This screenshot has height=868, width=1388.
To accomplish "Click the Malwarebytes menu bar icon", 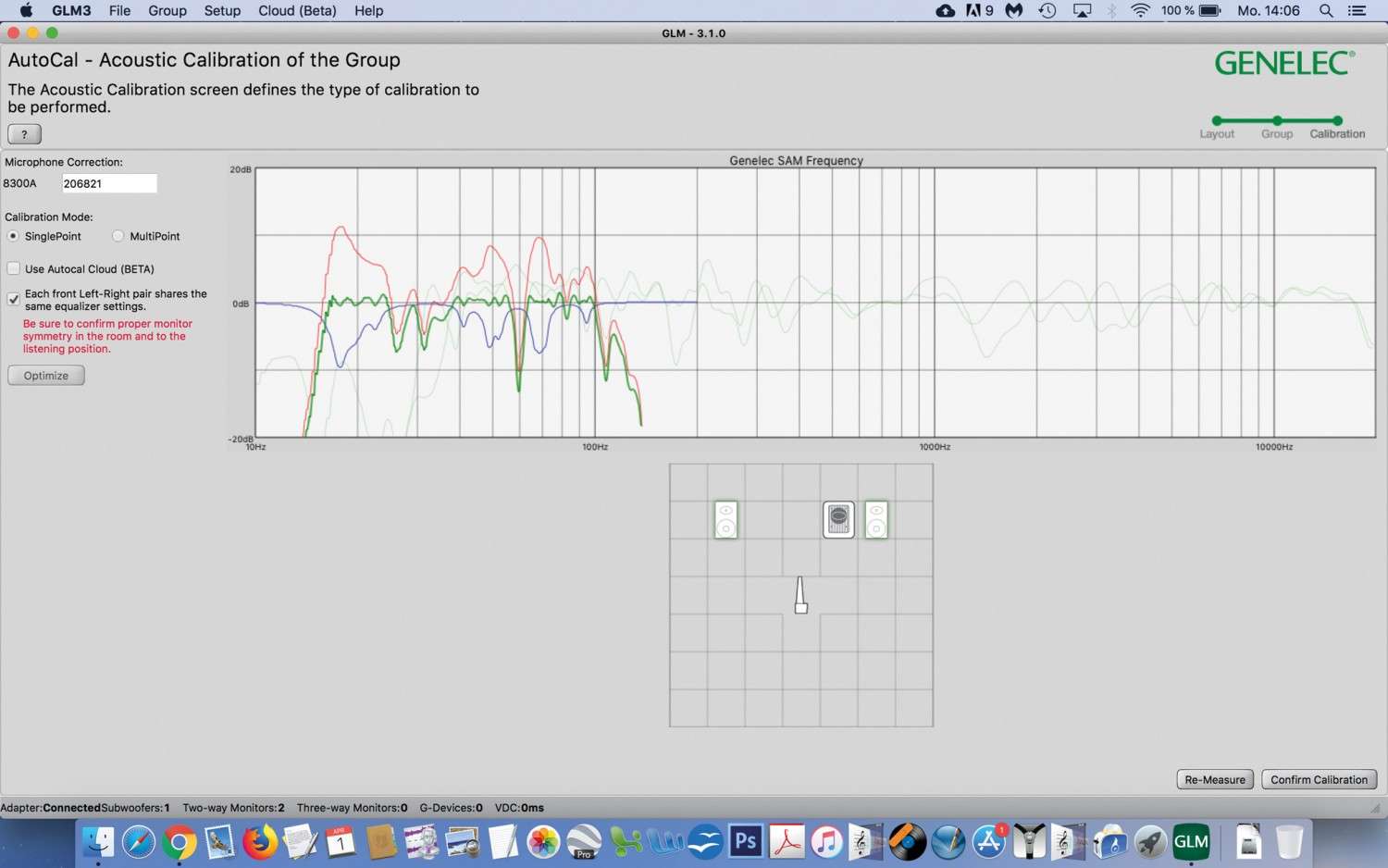I will click(1014, 10).
